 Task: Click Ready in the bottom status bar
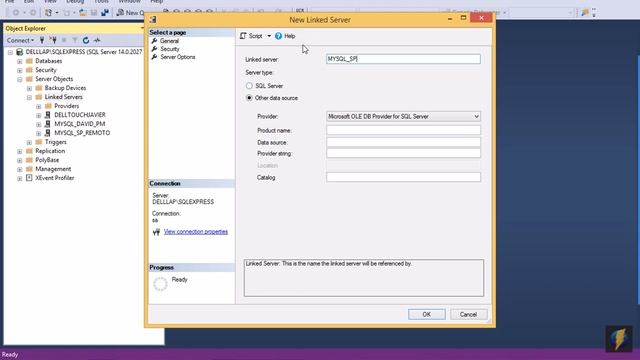[10, 354]
